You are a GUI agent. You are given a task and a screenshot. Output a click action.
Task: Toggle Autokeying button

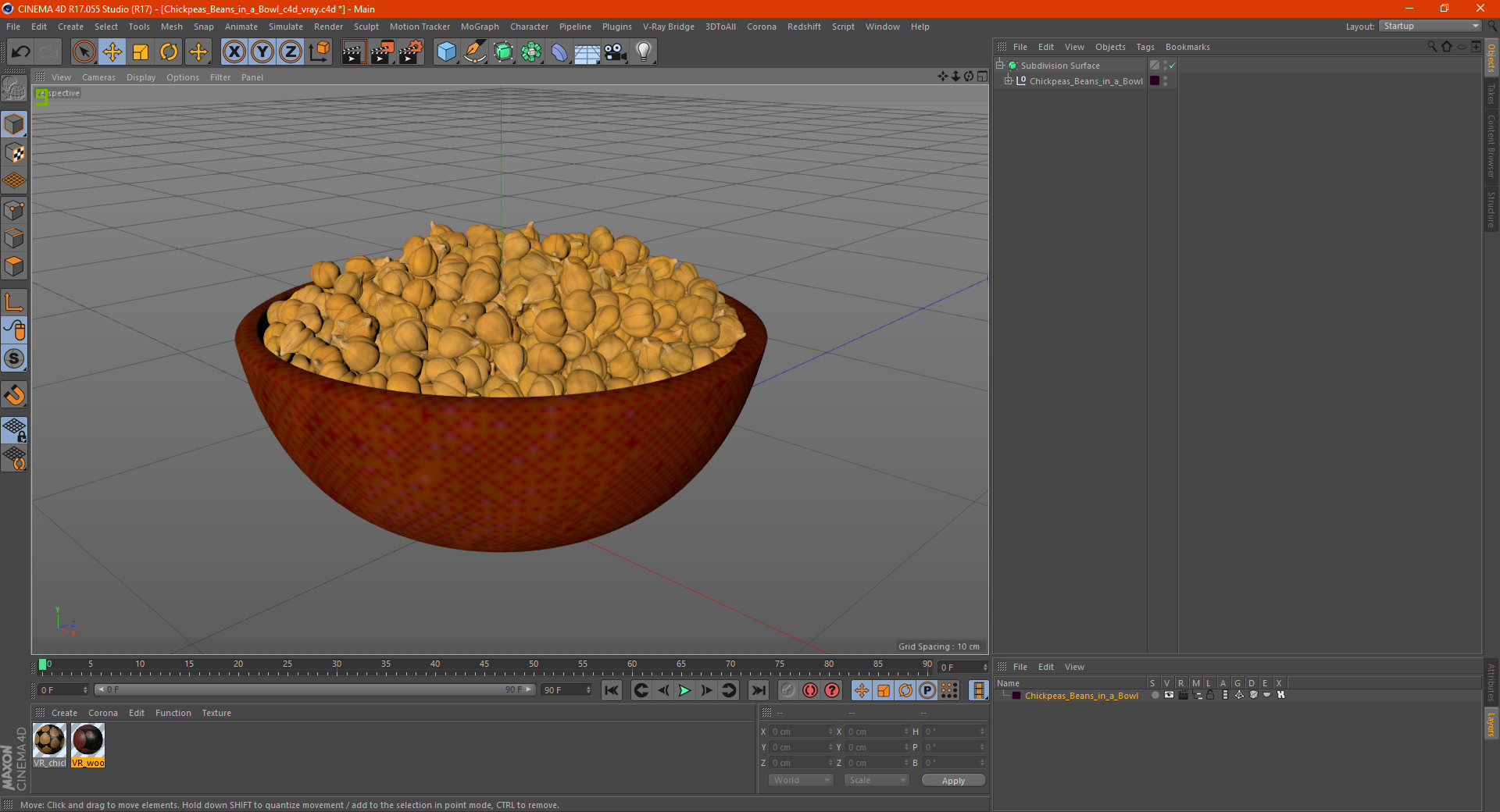pos(810,690)
